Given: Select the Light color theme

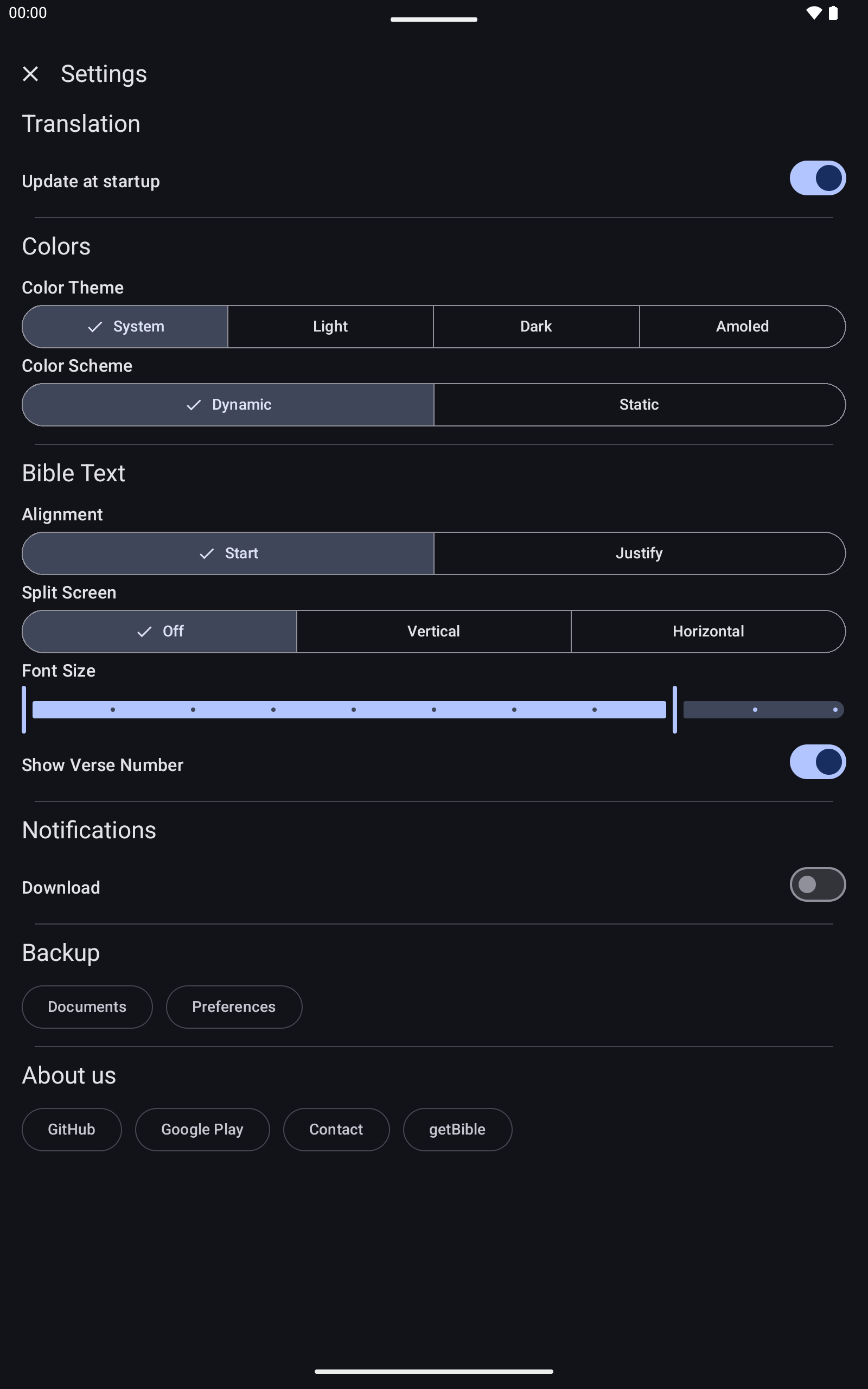Looking at the screenshot, I should coord(330,327).
